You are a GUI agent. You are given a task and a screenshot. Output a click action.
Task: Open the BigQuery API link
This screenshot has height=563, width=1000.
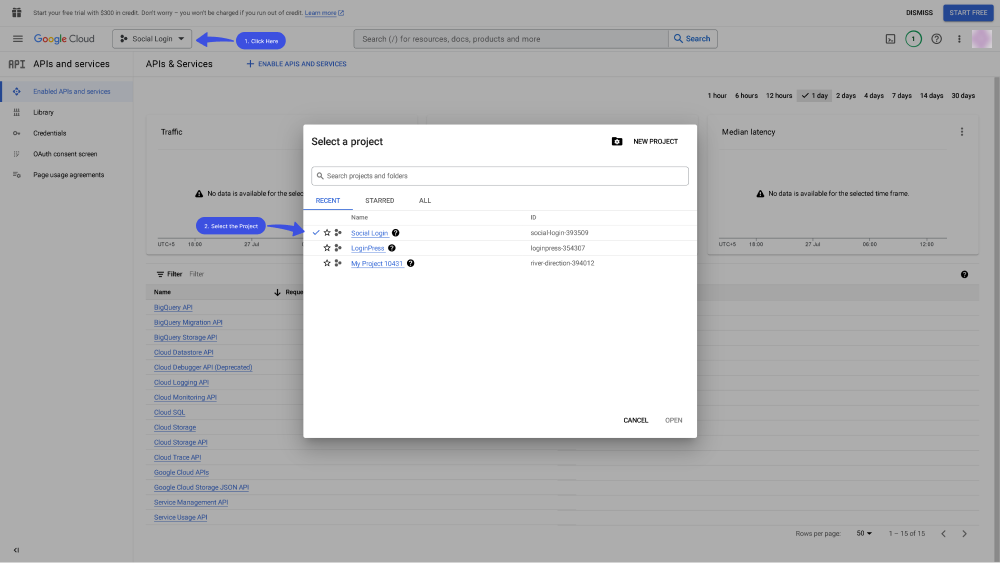[173, 307]
